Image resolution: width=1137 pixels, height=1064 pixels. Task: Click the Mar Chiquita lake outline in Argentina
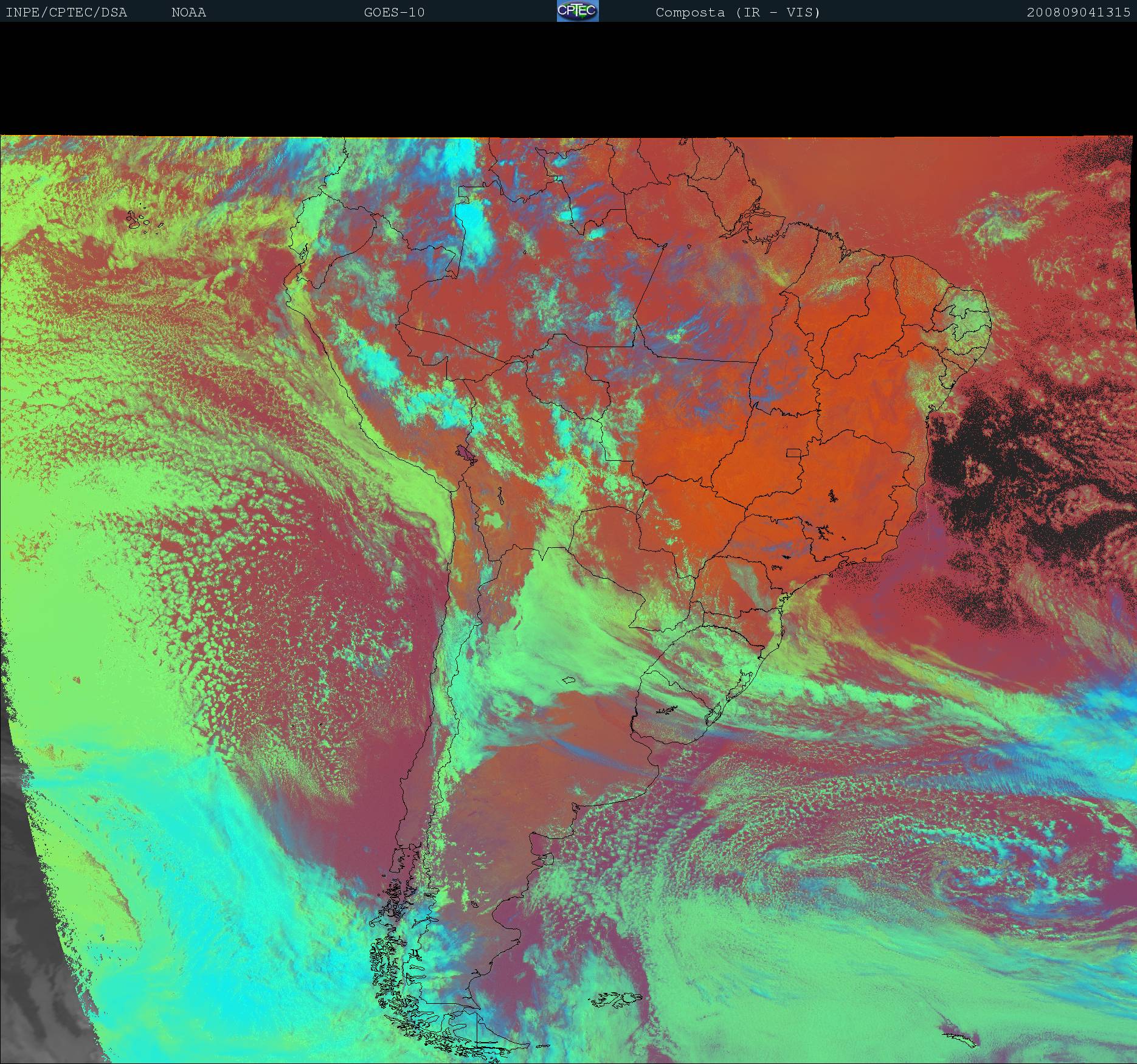(568, 680)
